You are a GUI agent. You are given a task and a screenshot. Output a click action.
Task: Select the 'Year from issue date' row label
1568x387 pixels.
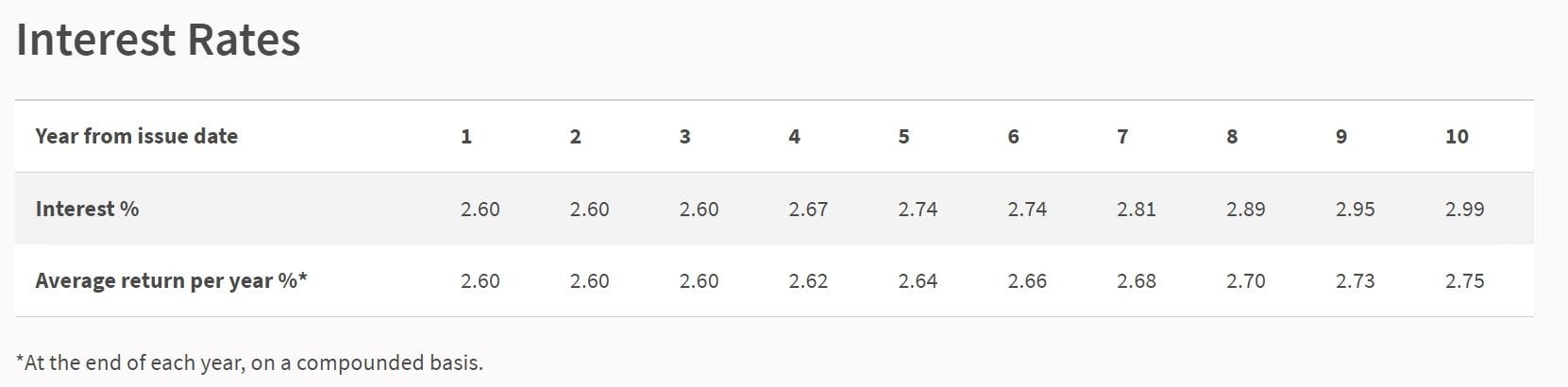(x=137, y=136)
